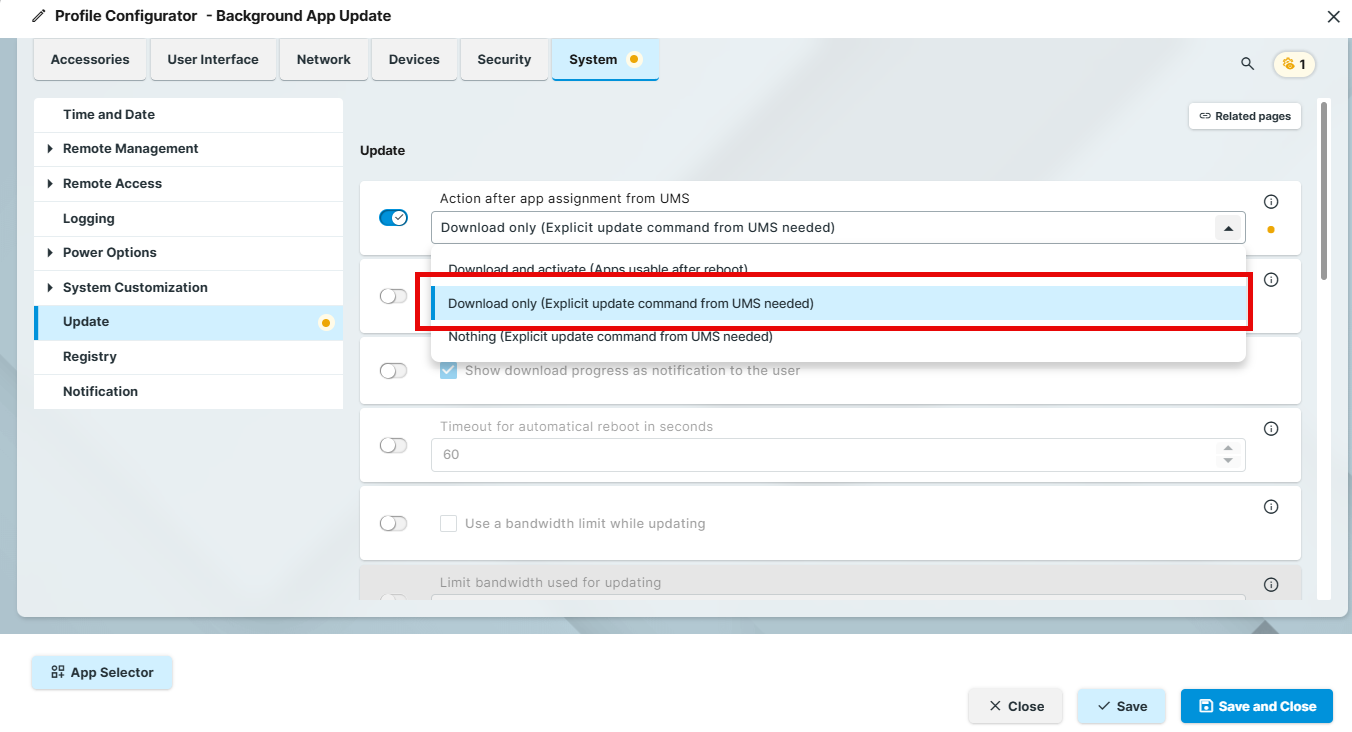1352x732 pixels.
Task: Switch to the Security tab
Action: 504,60
